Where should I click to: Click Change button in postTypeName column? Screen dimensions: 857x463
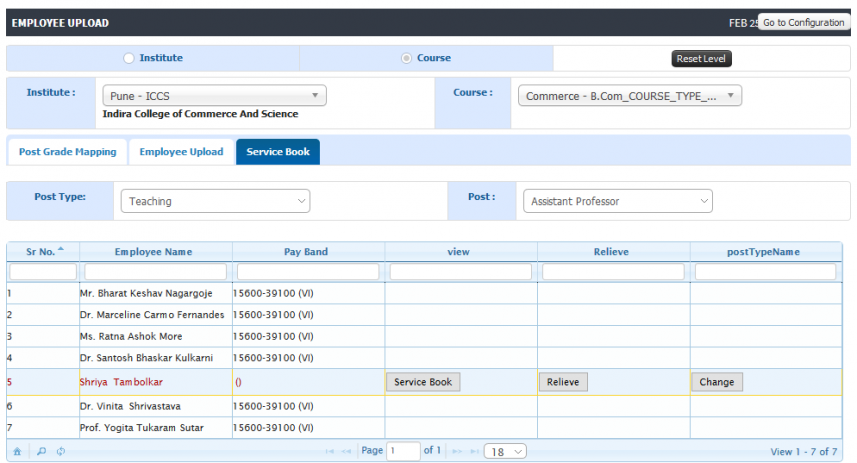tap(717, 382)
